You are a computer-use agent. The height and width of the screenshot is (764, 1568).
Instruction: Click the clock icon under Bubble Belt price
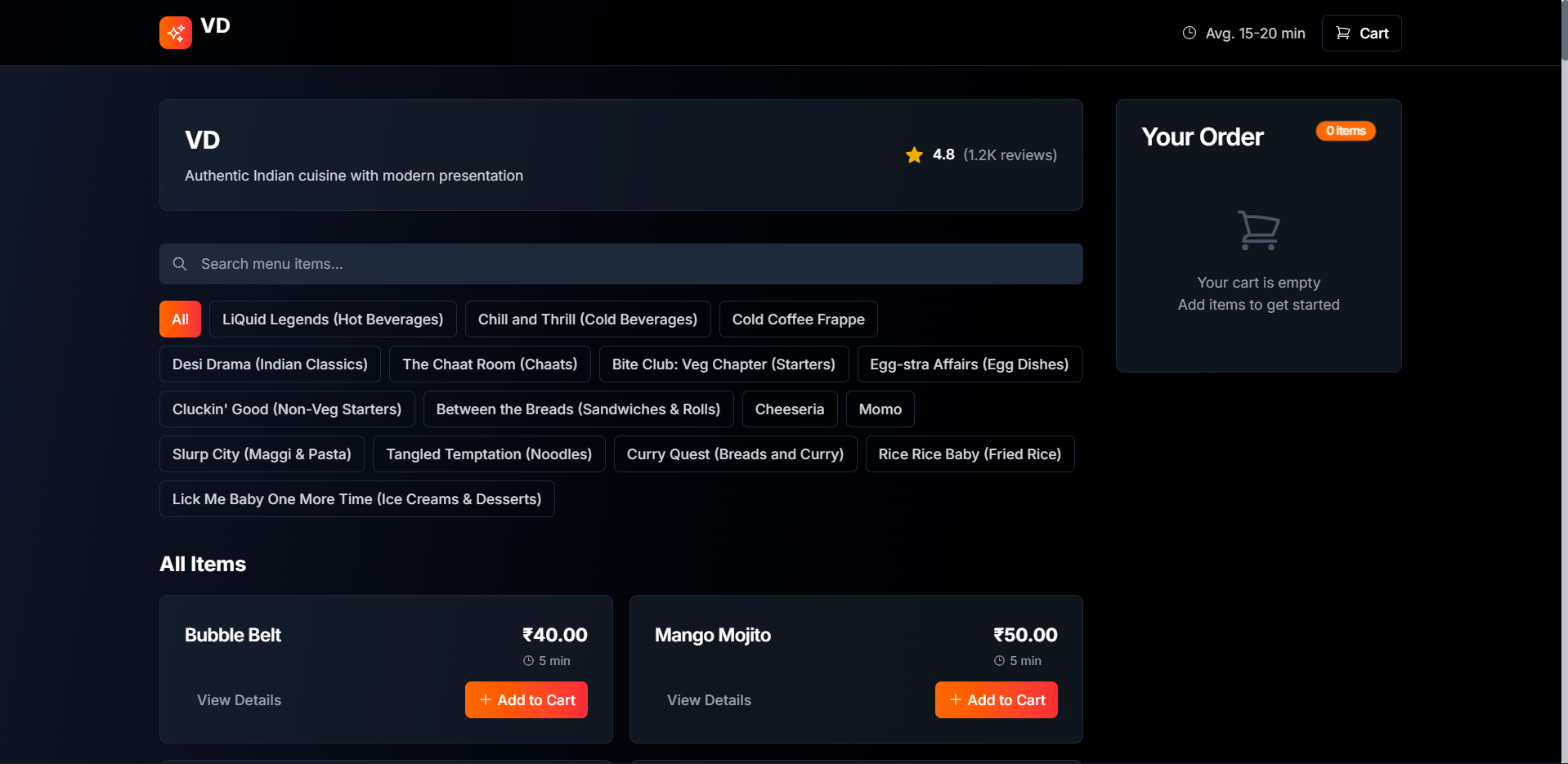528,661
